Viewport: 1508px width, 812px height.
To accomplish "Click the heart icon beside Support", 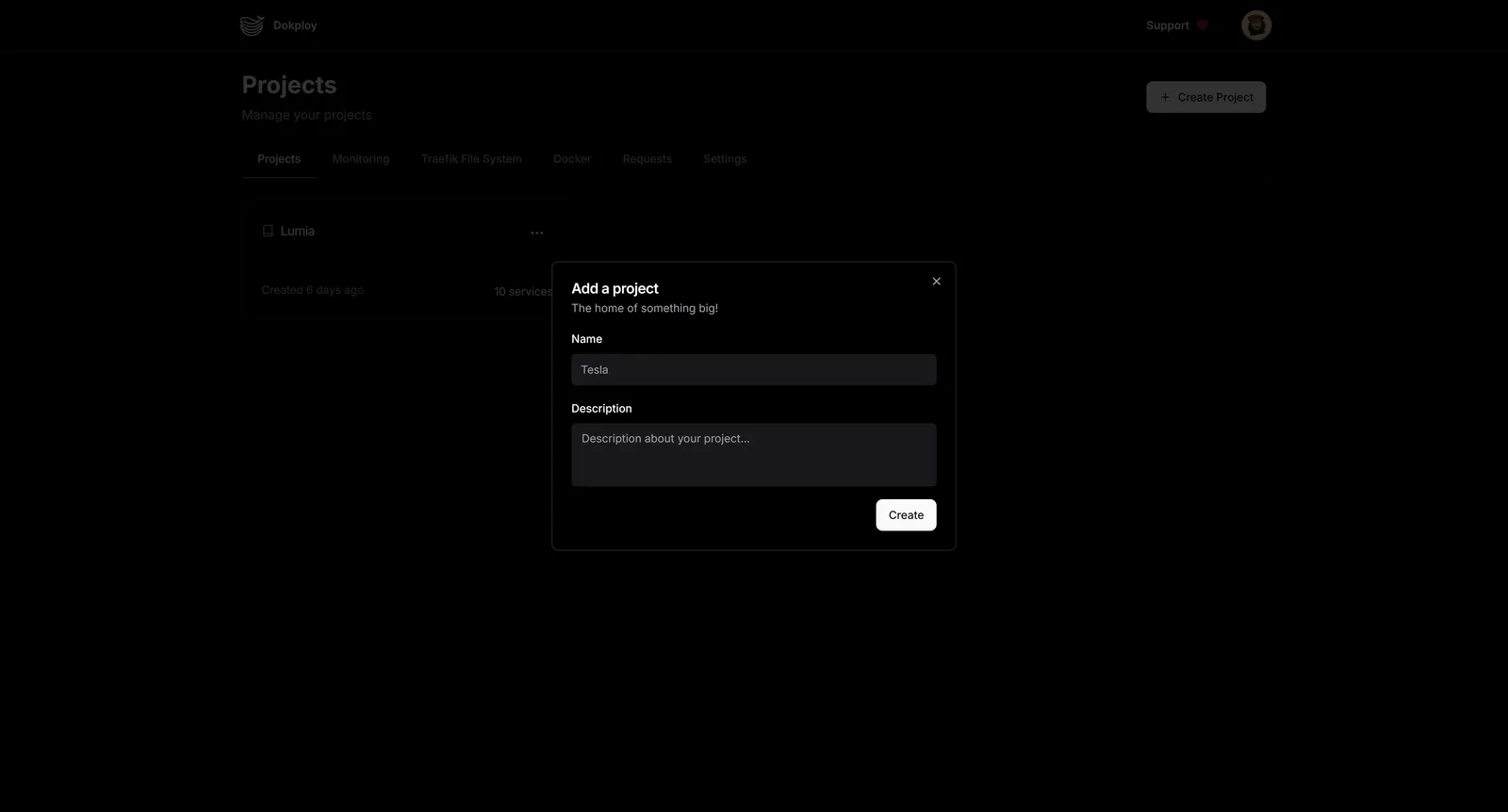I will click(1202, 25).
